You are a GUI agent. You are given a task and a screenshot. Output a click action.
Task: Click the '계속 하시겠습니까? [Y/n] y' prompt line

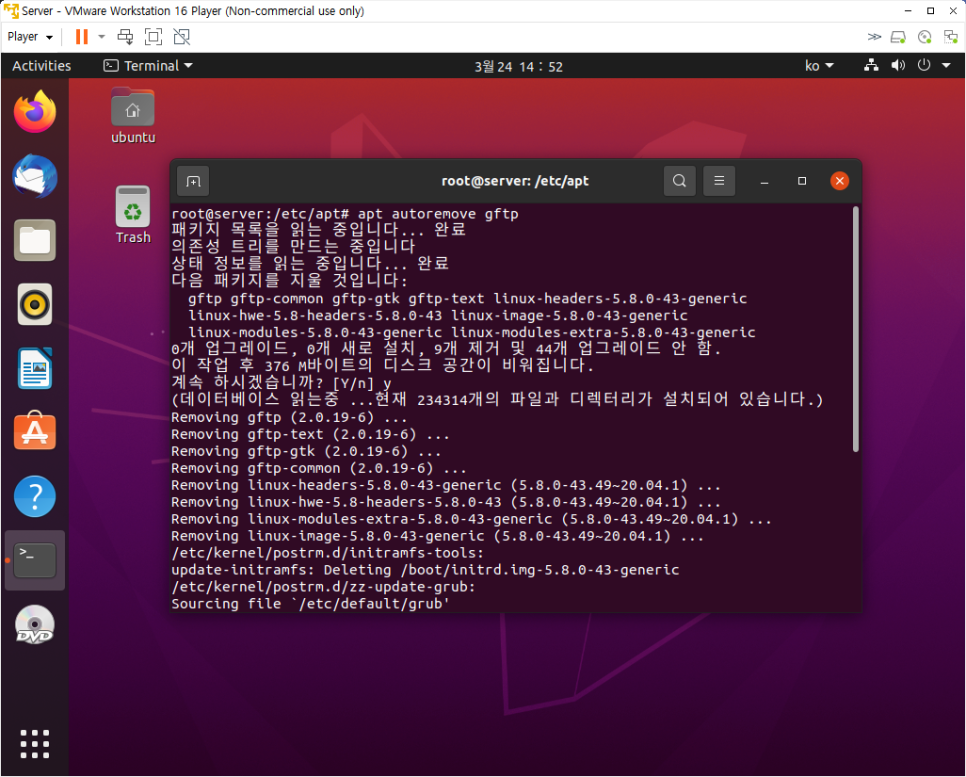coord(281,383)
